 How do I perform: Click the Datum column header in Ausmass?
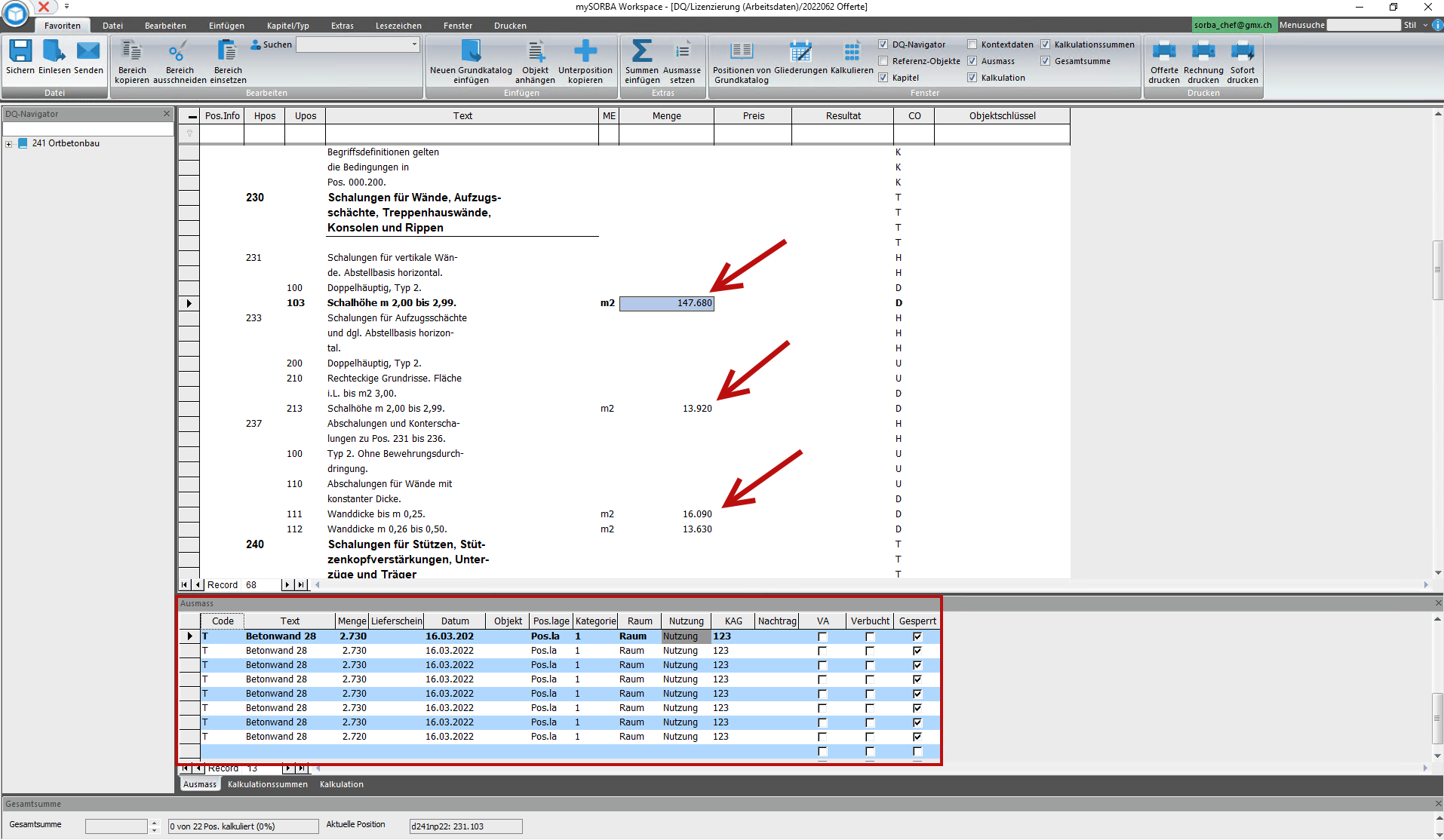455,621
